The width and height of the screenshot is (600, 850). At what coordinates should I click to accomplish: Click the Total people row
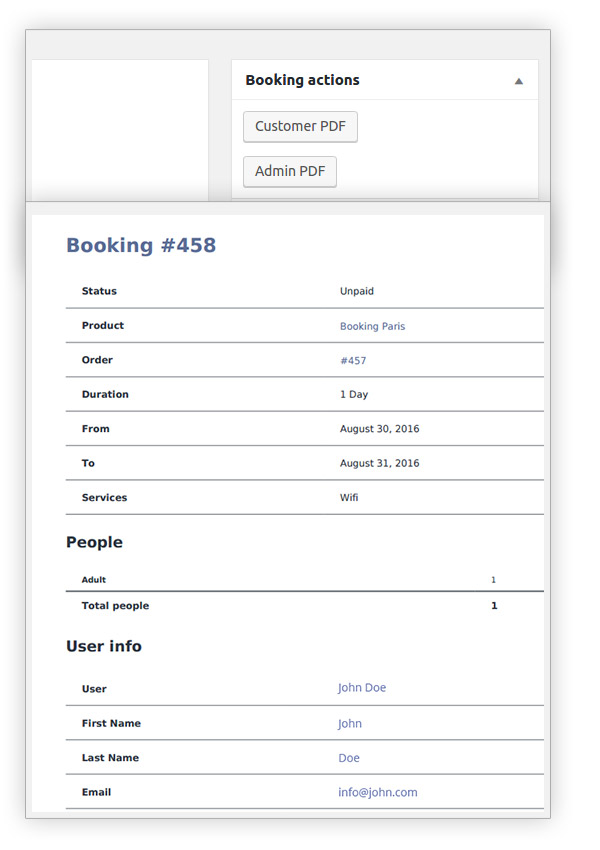tap(305, 606)
